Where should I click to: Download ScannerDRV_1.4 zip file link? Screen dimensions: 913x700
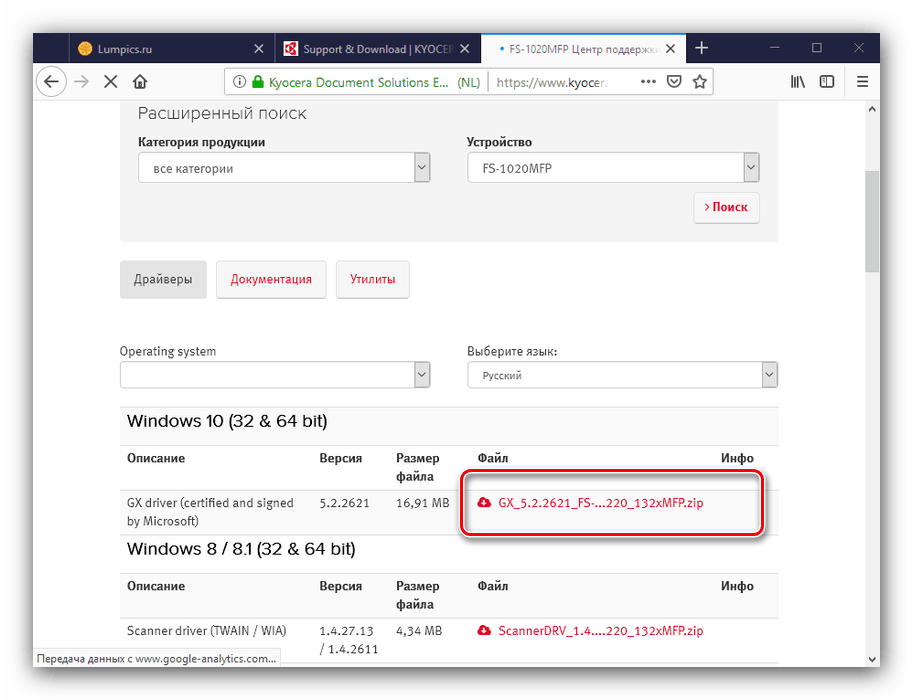click(600, 631)
